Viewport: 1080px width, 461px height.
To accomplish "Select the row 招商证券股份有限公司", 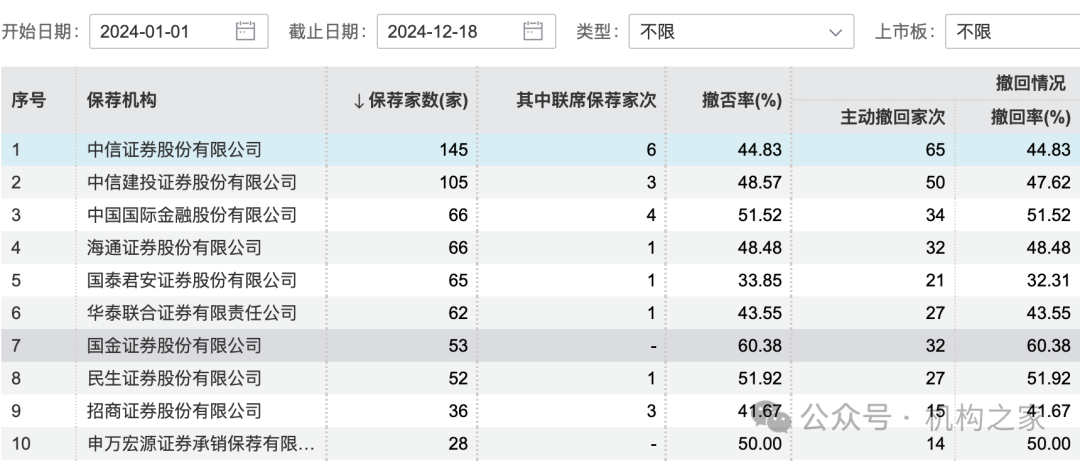I will [540, 411].
